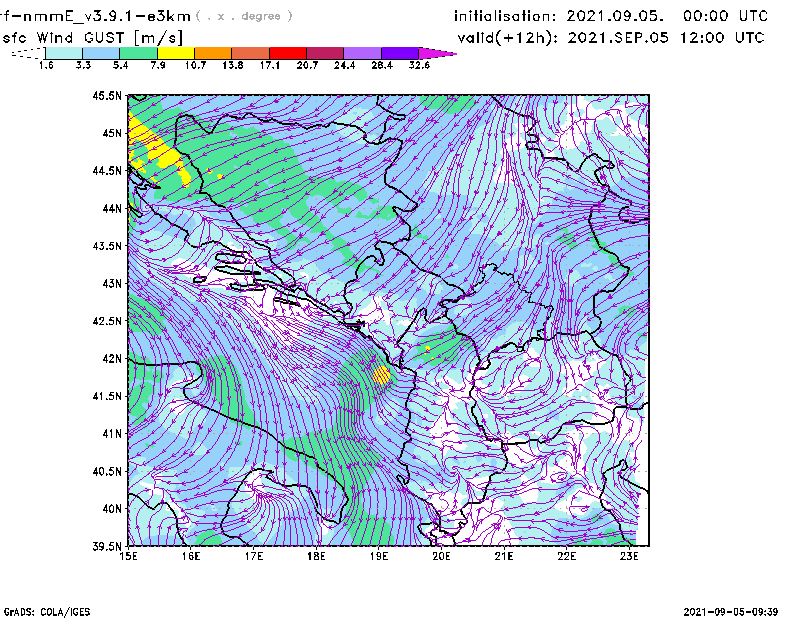Click the '15E' longitude label

click(x=128, y=556)
